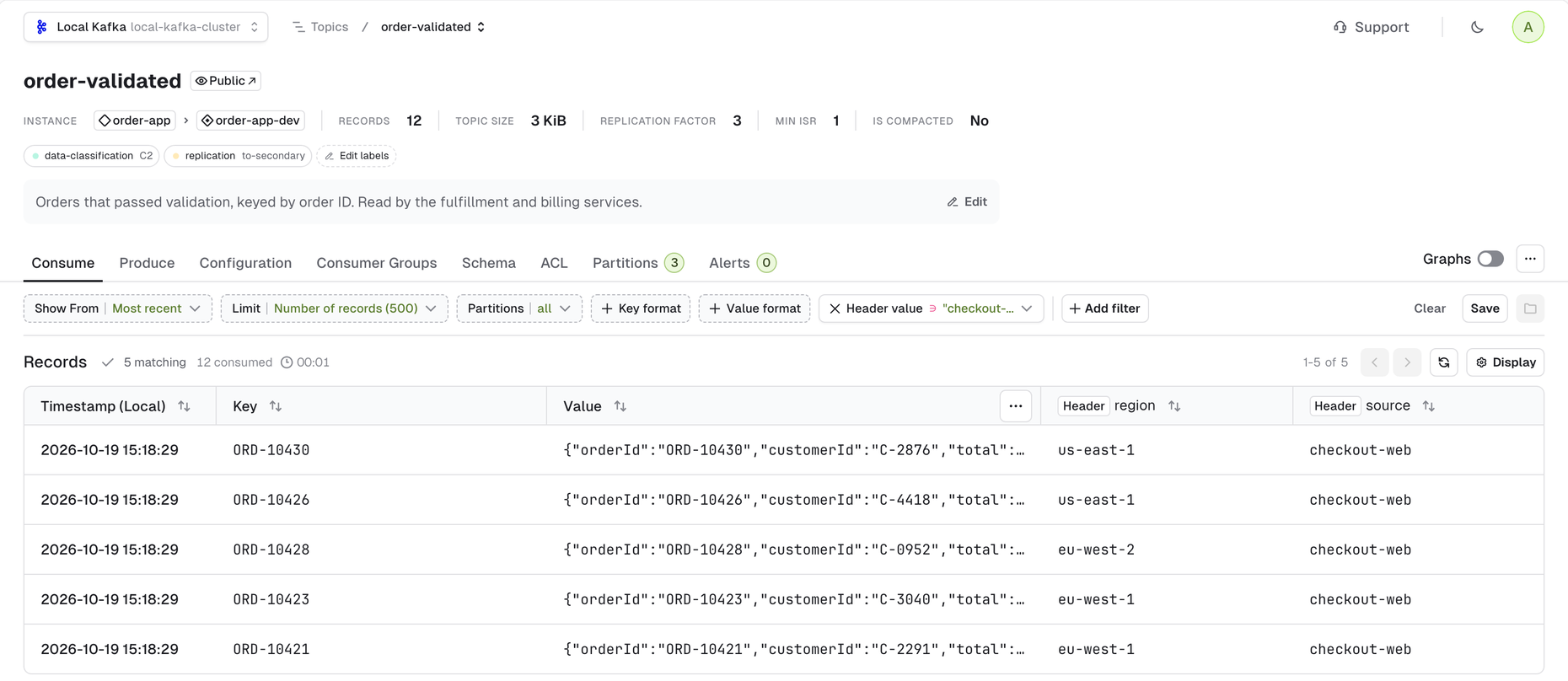This screenshot has height=681, width=1568.
Task: Open the saved filters folder icon
Action: pos(1530,308)
